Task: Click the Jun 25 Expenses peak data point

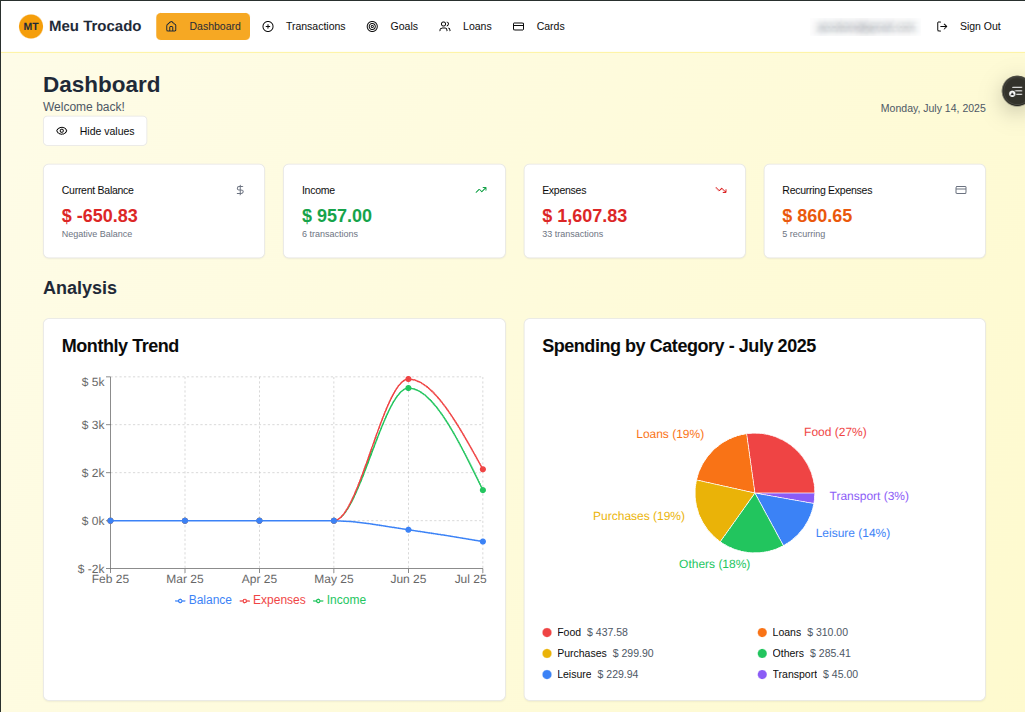Action: [408, 379]
